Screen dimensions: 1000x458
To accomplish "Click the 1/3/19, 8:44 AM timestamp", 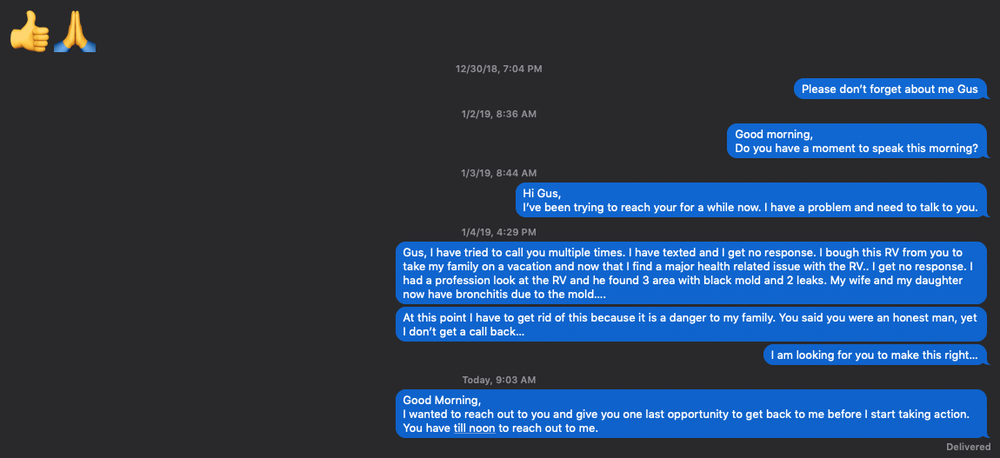I will coord(498,173).
